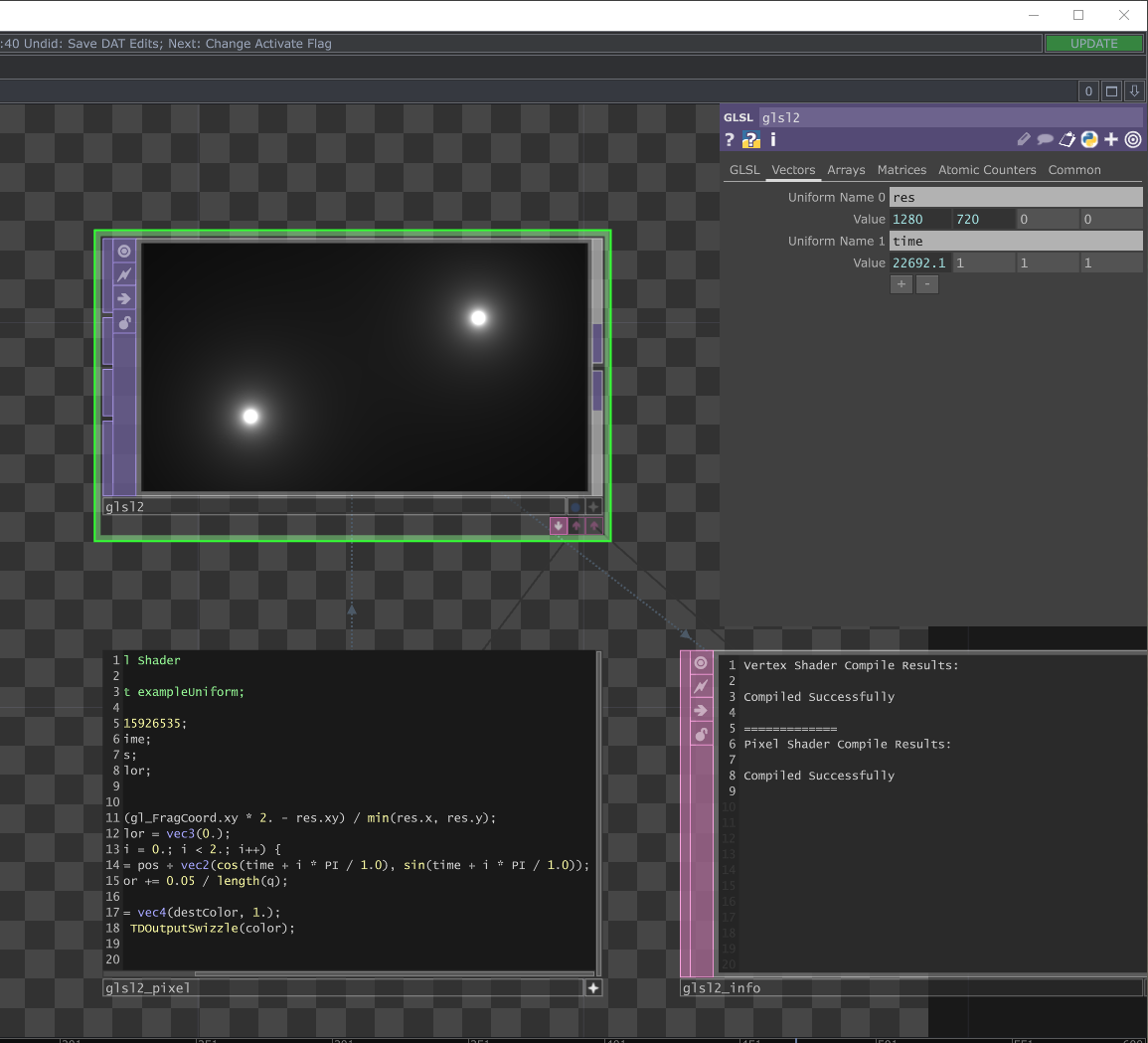
Task: Click the plus icon in parameter header
Action: (1111, 140)
